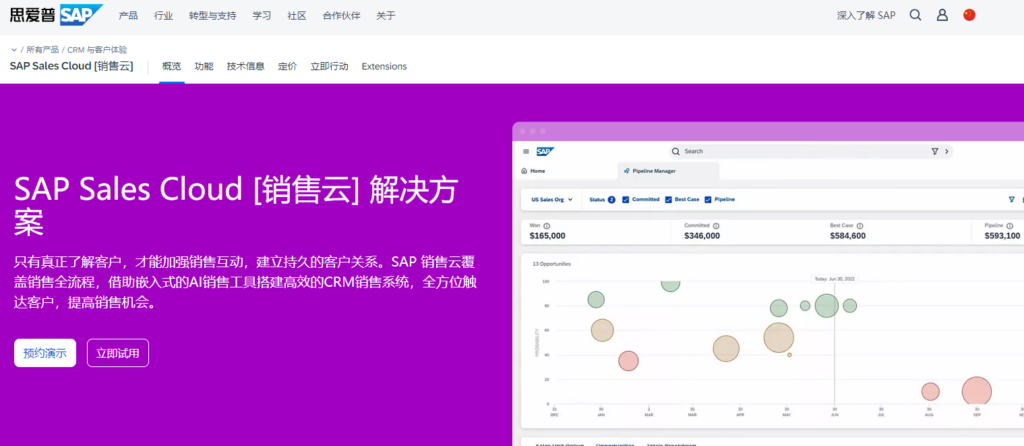Click the $346,000 Committed value
Image resolution: width=1024 pixels, height=446 pixels.
(702, 236)
